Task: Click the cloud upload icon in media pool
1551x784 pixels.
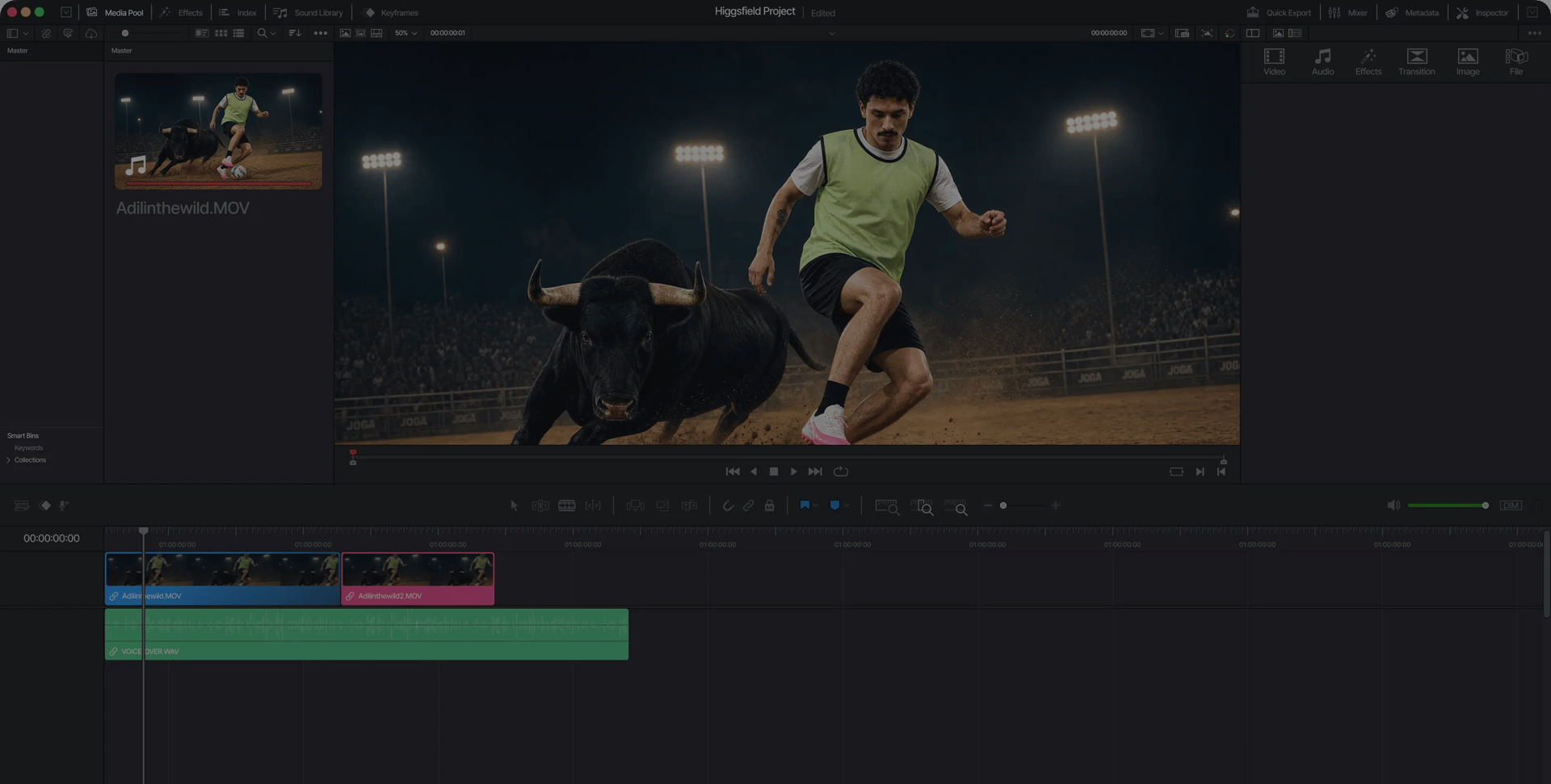Action: tap(91, 33)
